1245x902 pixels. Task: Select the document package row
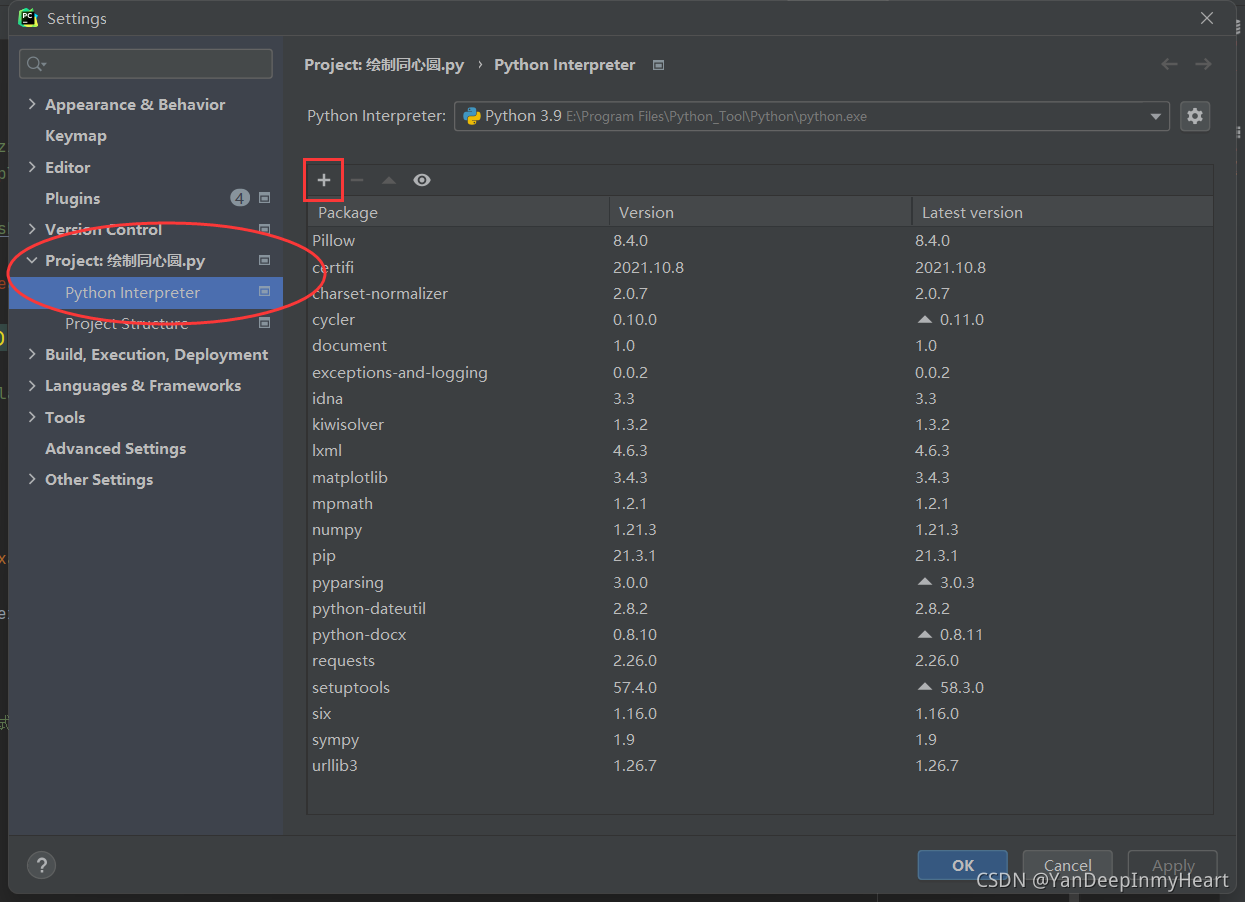point(760,346)
